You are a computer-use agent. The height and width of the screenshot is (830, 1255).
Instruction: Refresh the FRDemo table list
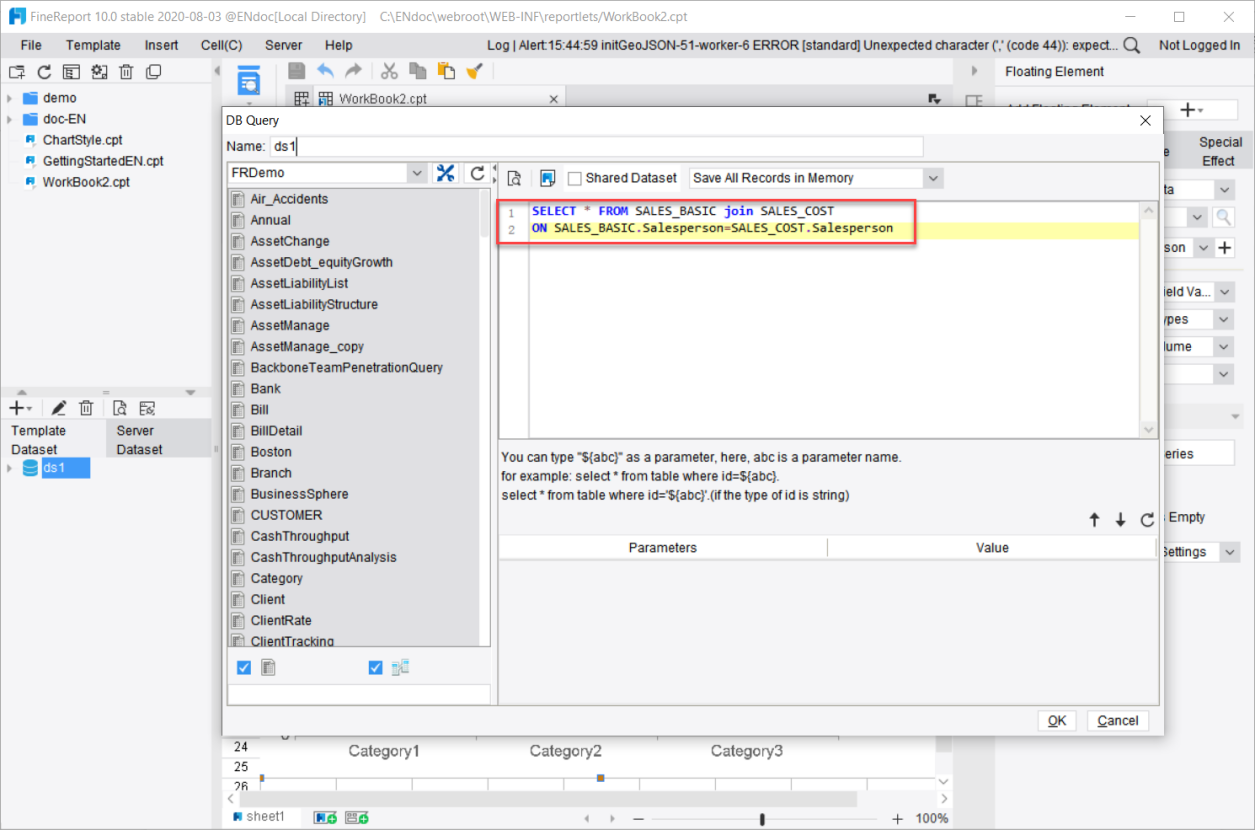pos(478,173)
